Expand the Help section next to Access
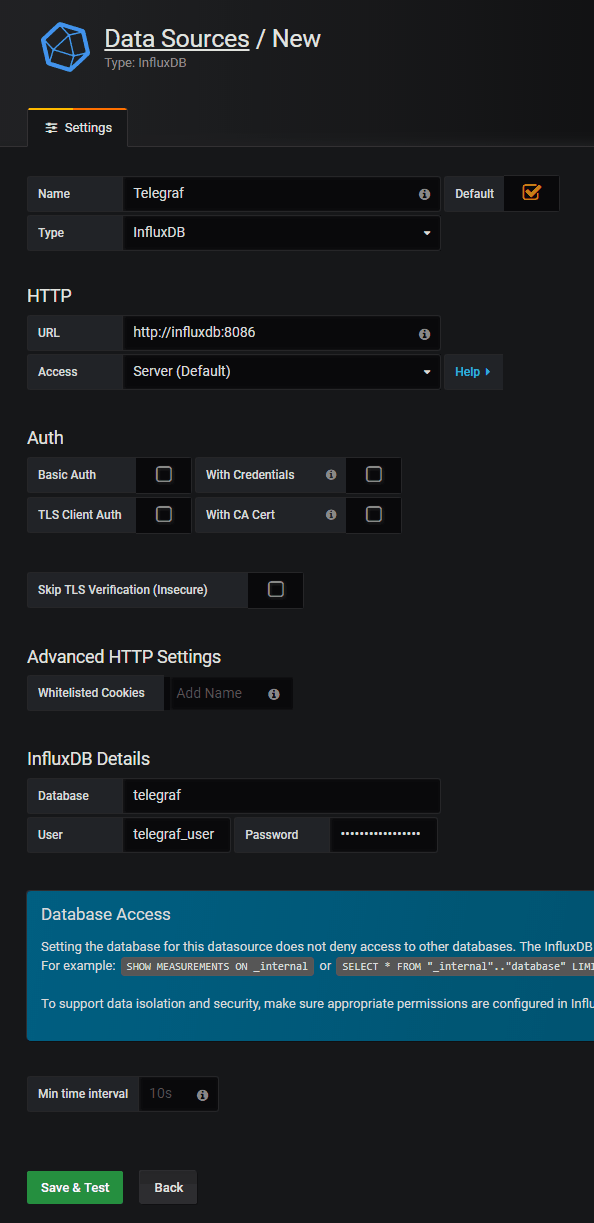 pyautogui.click(x=473, y=372)
